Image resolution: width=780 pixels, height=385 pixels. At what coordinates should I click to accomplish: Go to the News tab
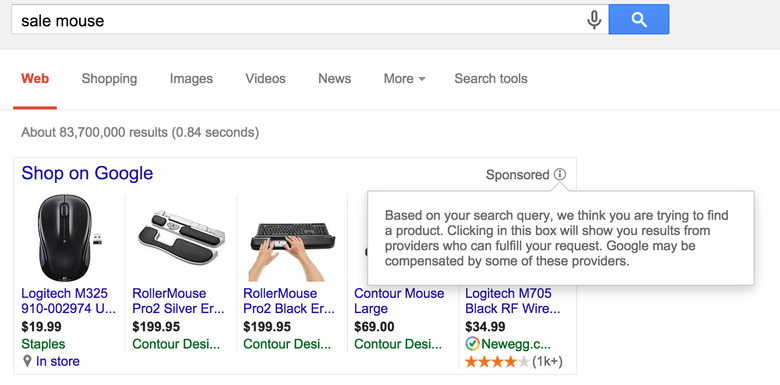pos(334,79)
